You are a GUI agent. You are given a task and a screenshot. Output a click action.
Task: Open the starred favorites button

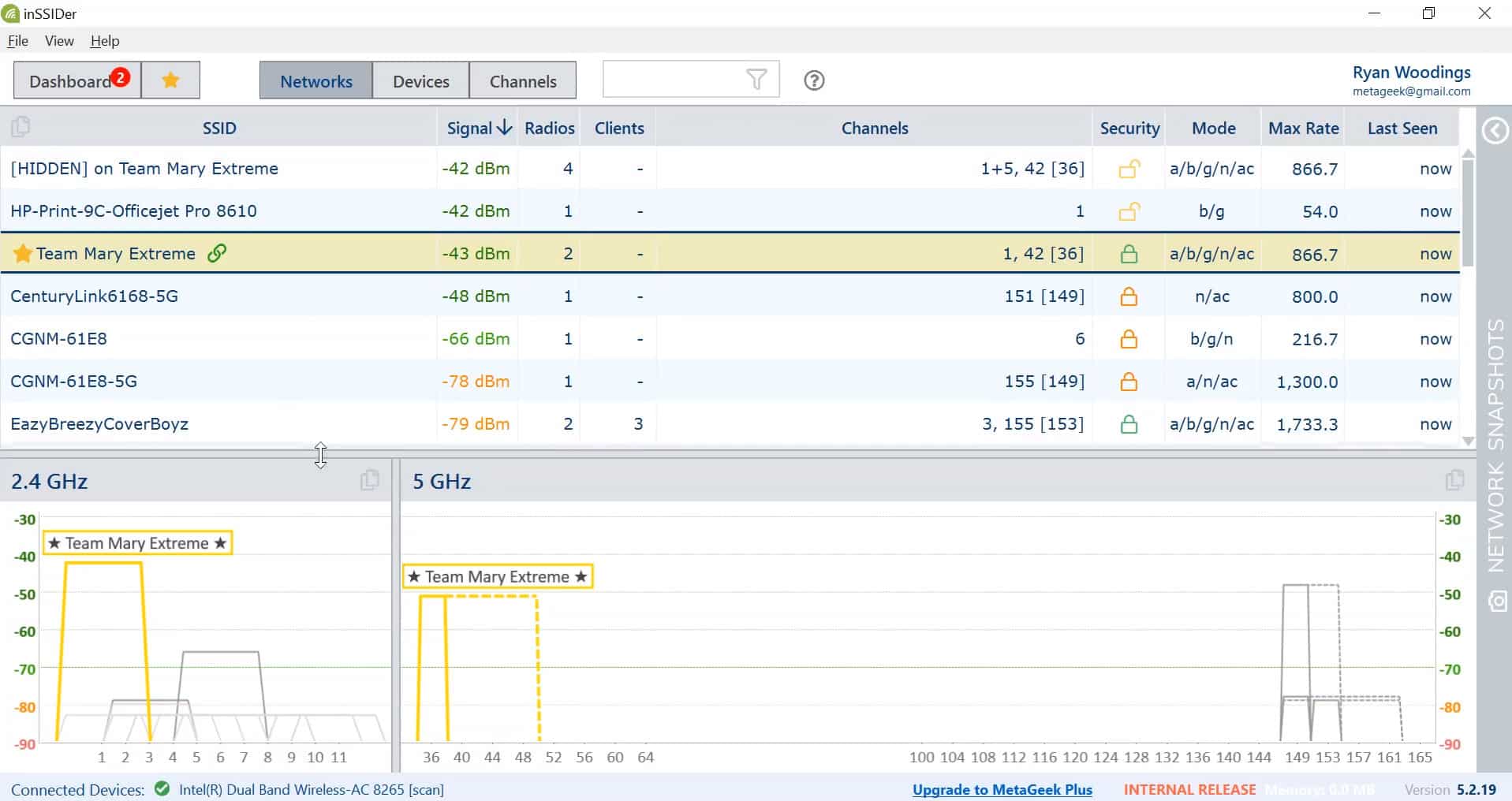click(x=170, y=80)
